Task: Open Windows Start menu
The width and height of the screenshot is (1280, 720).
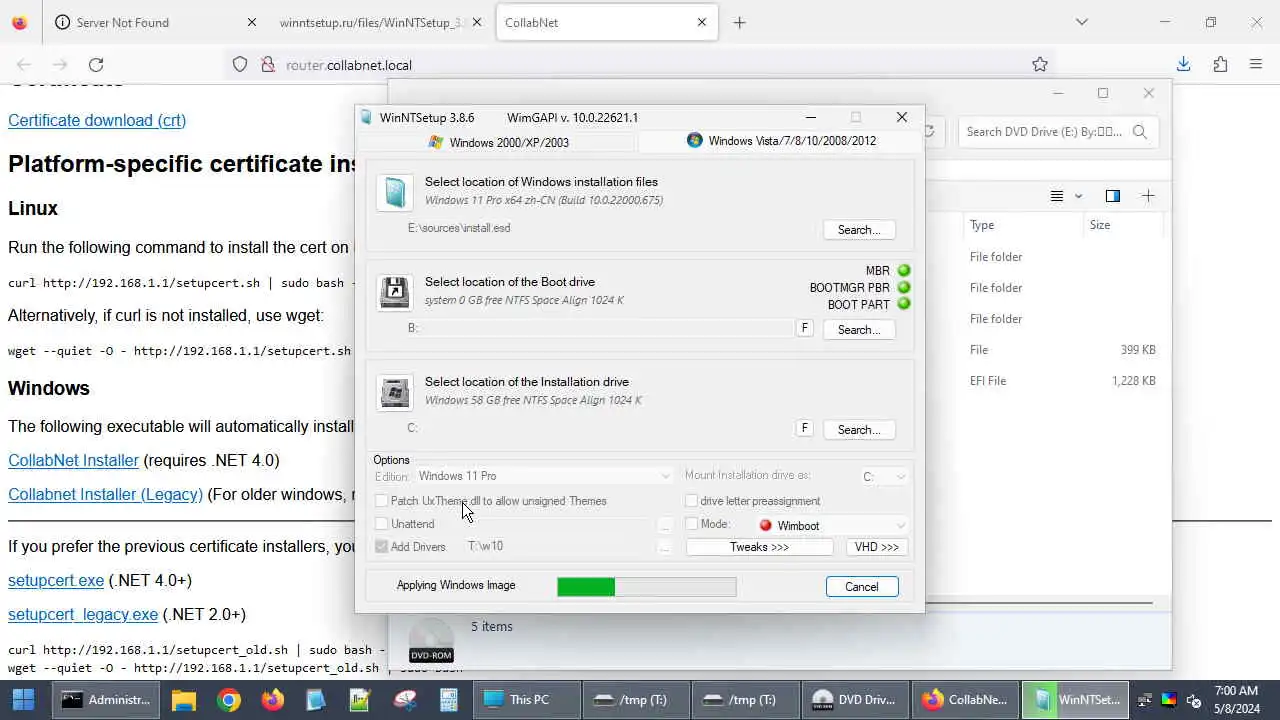Action: click(22, 700)
